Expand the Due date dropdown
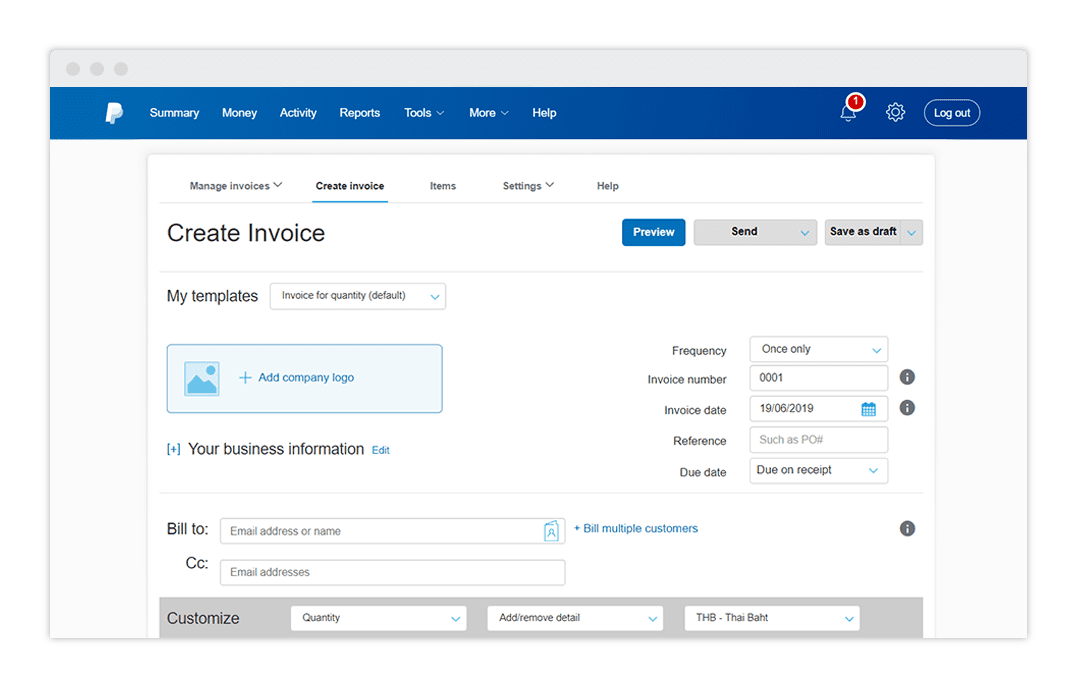The width and height of the screenshot is (1077, 700). click(x=818, y=471)
